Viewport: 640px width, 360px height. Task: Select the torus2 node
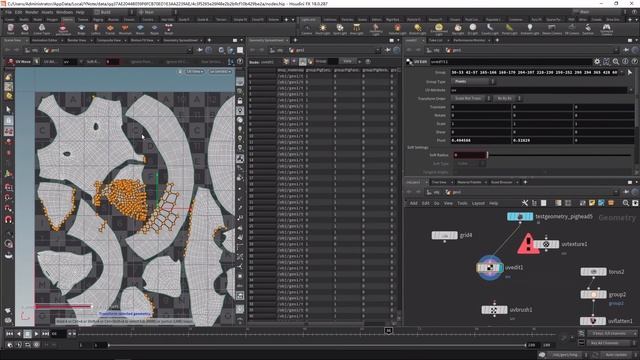[593, 271]
